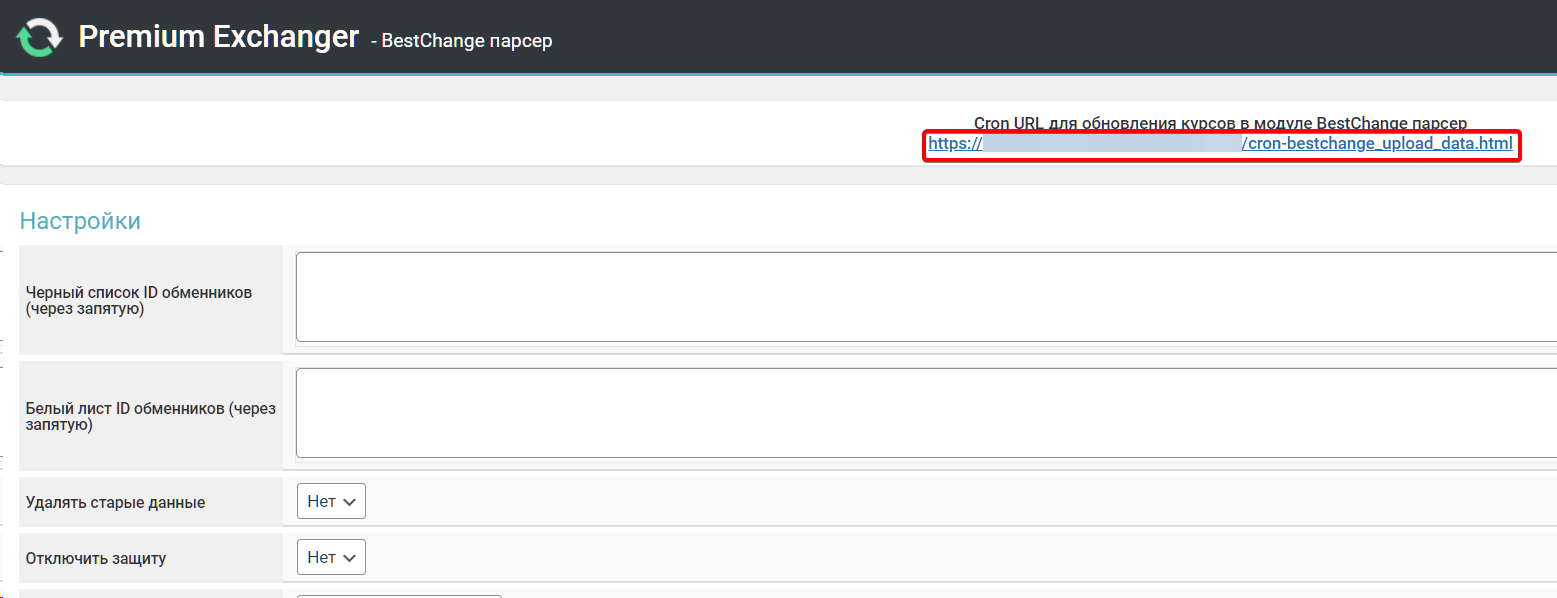This screenshot has height=598, width=1557.
Task: Click the blurred domain part of Cron URL
Action: pos(1111,144)
